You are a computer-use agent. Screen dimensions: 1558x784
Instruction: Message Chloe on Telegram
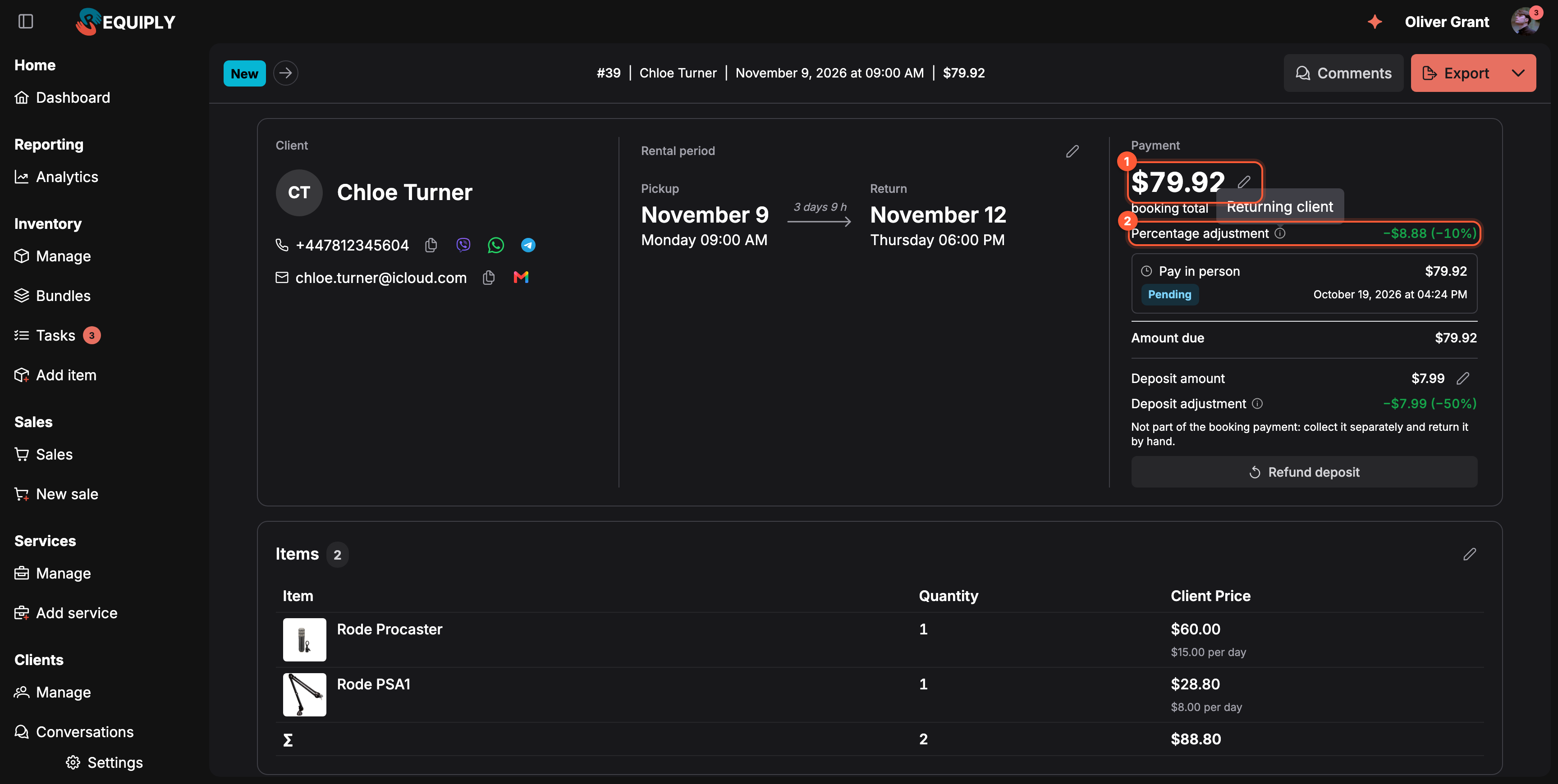(x=528, y=245)
